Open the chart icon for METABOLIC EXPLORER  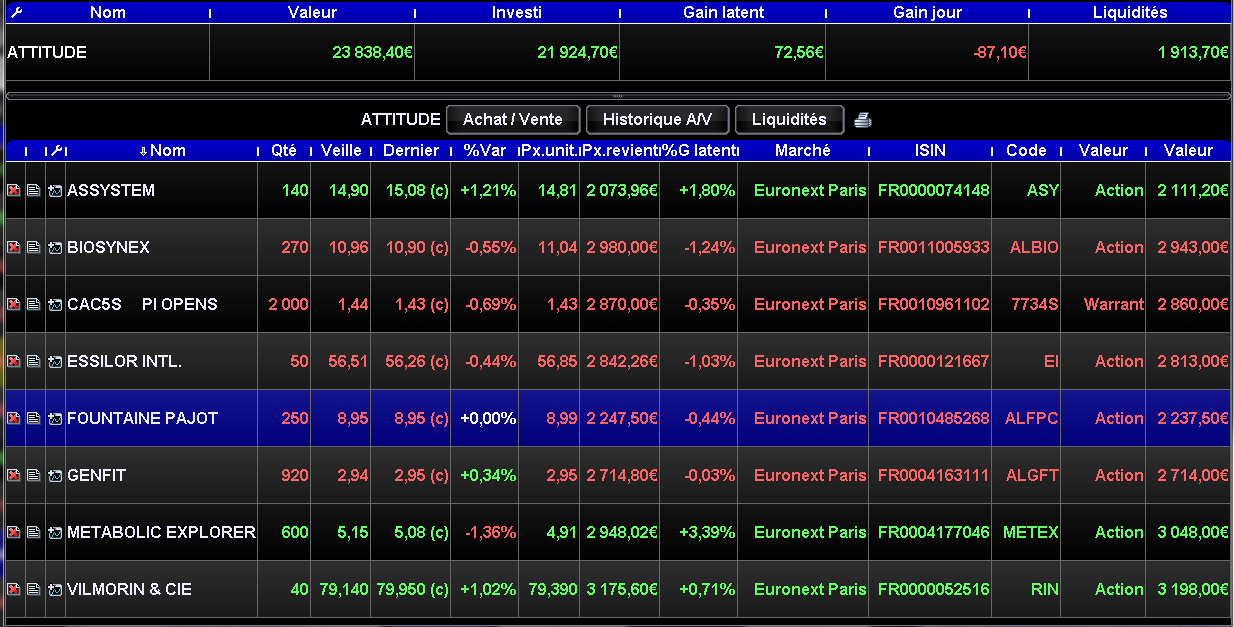[54, 532]
